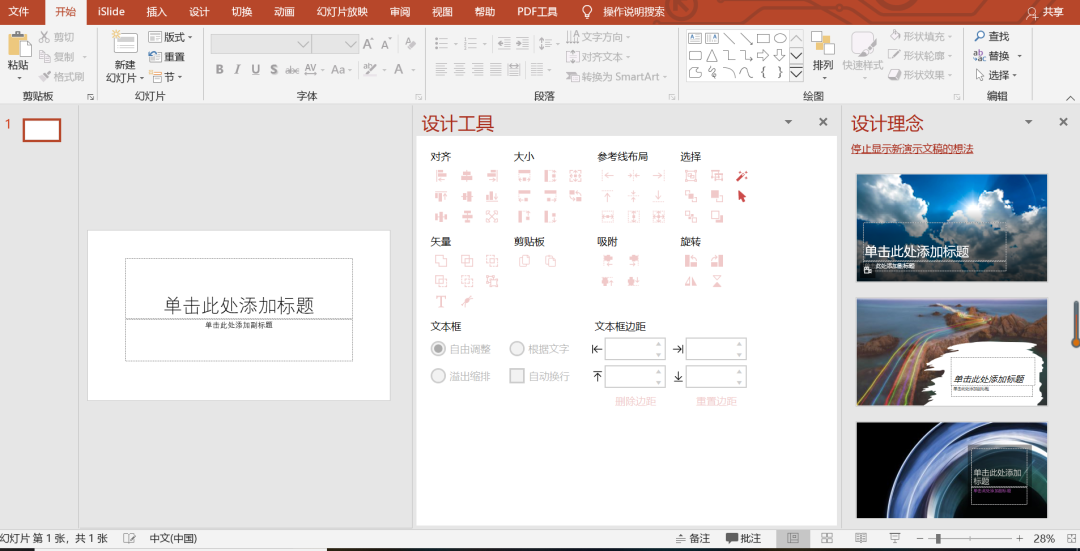Viewport: 1080px width, 551px height.
Task: Click the slide sorter view icon in status bar
Action: (827, 538)
